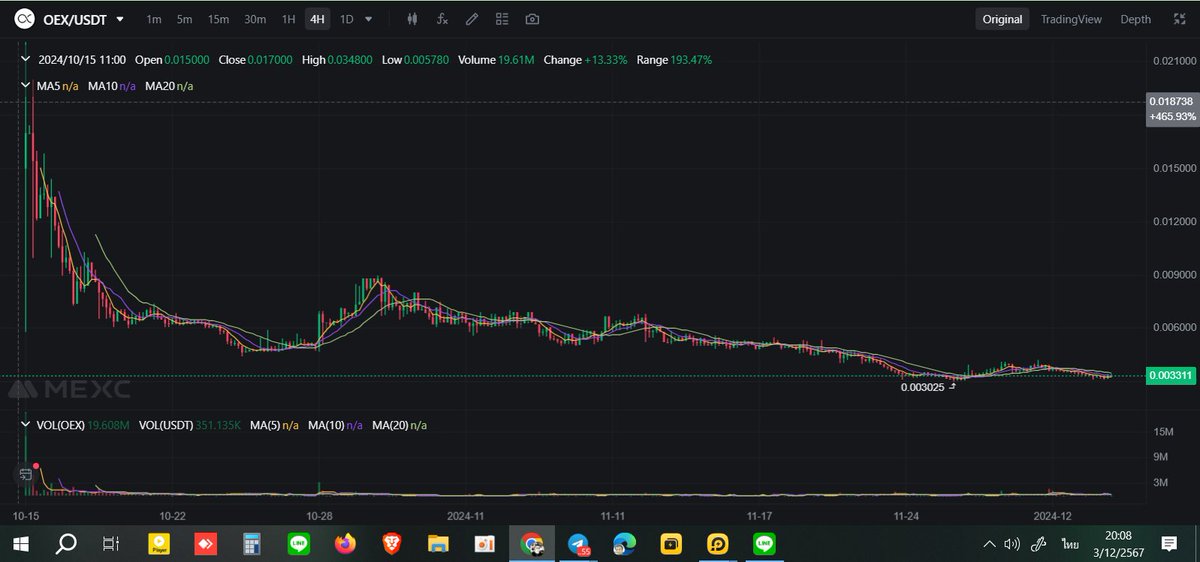Open File Explorer from the taskbar
Screen dimensions: 1200x562
(438, 544)
